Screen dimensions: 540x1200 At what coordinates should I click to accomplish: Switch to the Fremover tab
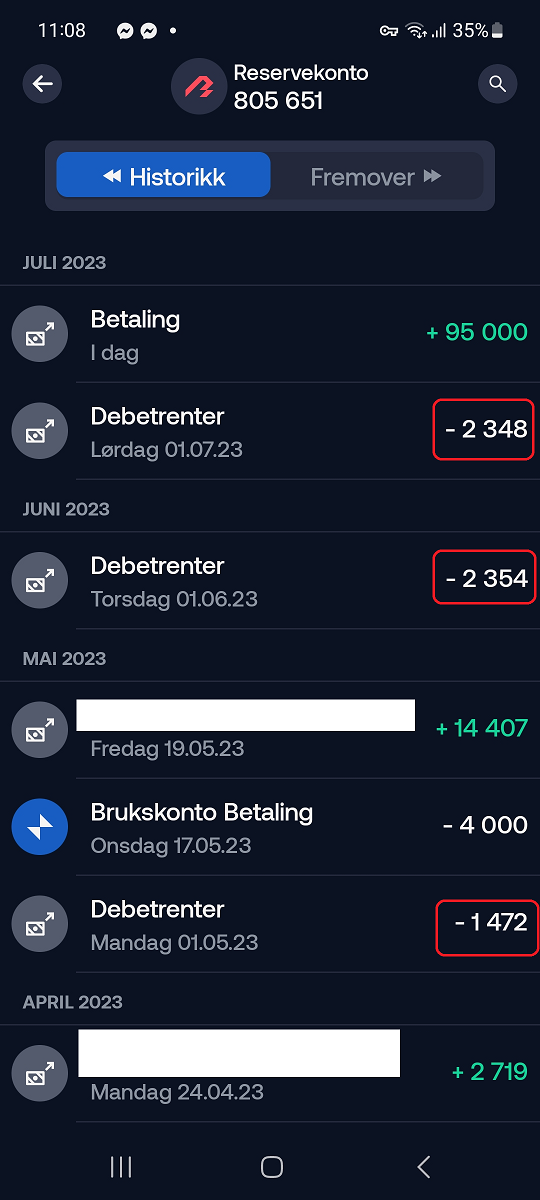click(x=377, y=177)
